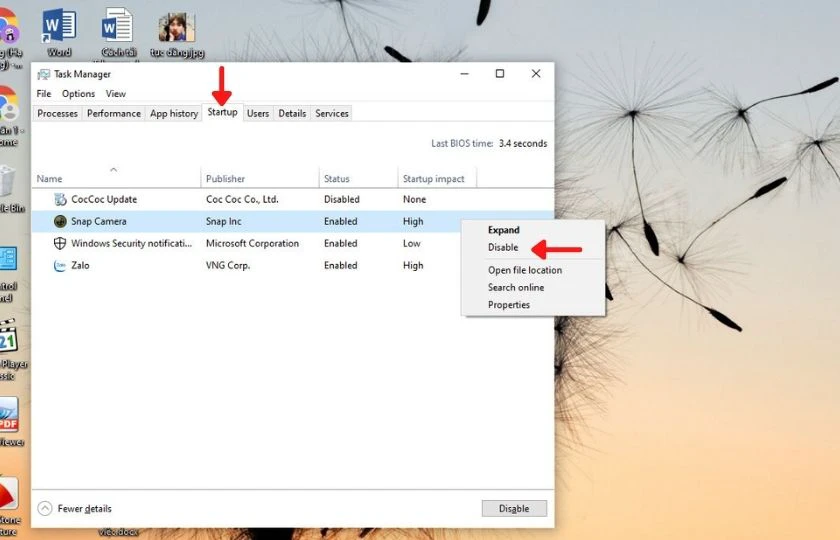Image resolution: width=840 pixels, height=540 pixels.
Task: Minimize the Task Manager window
Action: 464,73
